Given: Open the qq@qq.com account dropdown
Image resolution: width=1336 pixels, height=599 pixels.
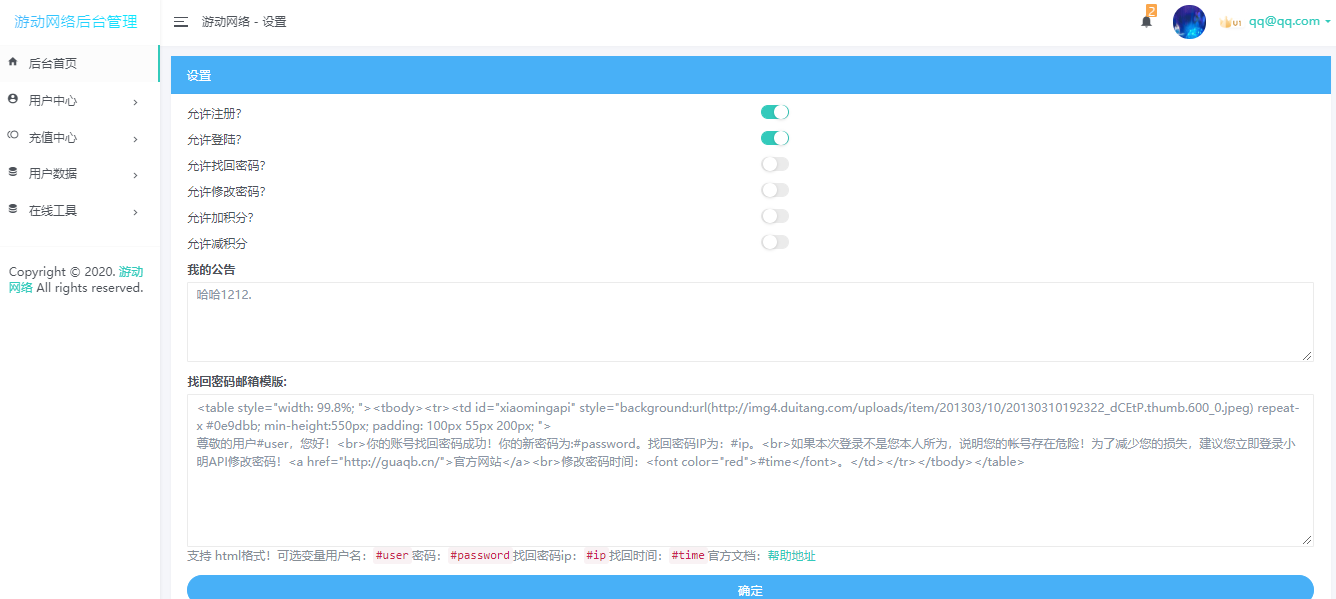Looking at the screenshot, I should (1289, 21).
